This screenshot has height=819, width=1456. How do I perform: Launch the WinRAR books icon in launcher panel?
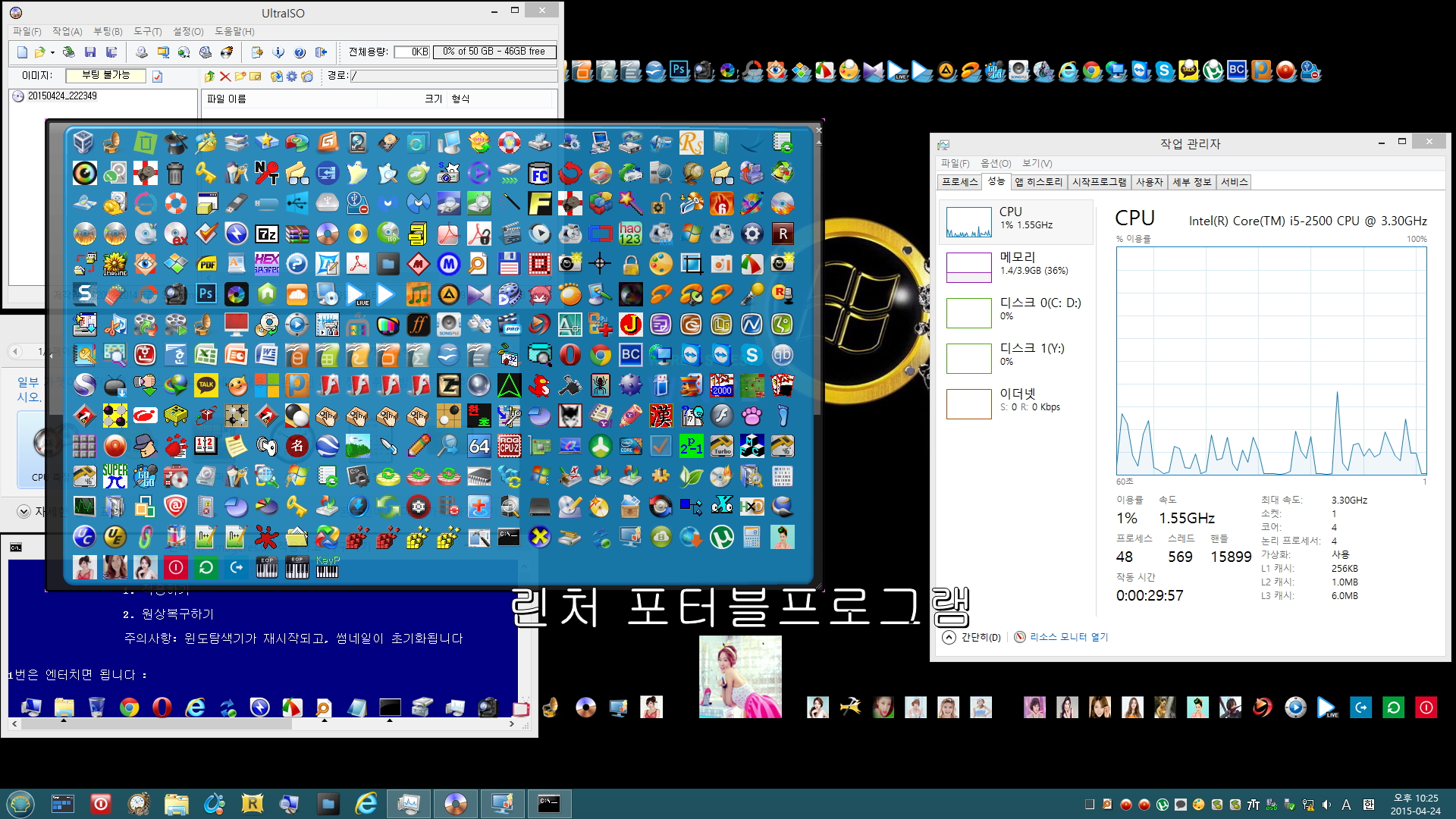pyautogui.click(x=297, y=234)
